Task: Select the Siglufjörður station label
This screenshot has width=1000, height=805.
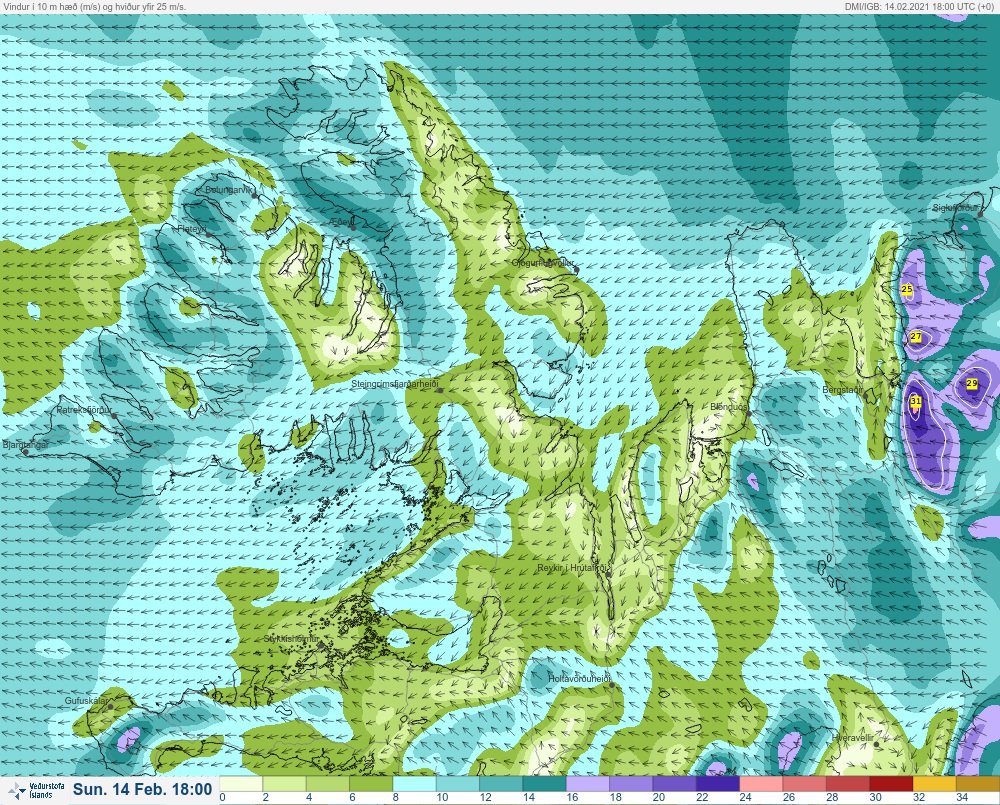Action: (x=955, y=208)
